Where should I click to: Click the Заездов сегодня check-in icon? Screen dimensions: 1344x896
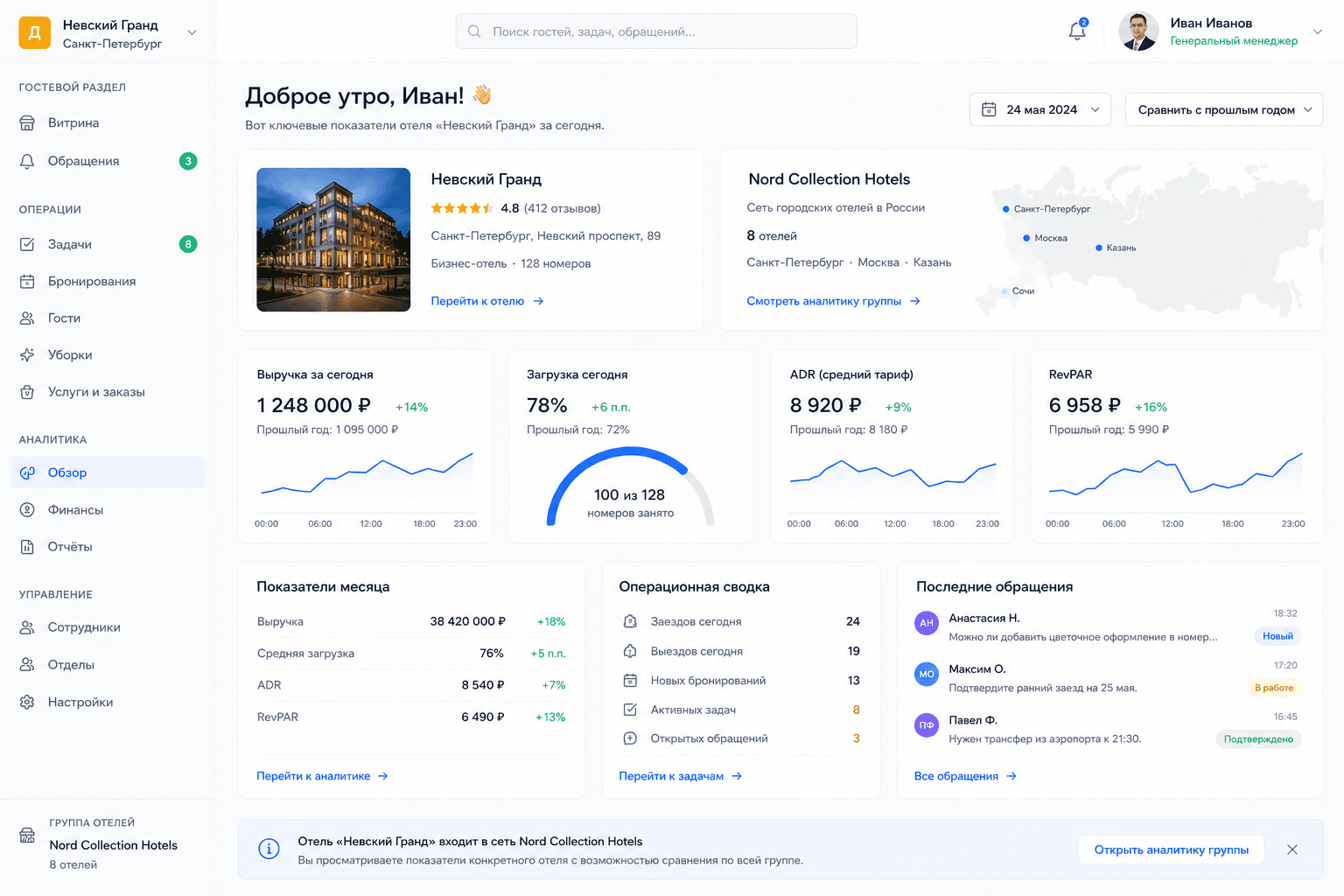pyautogui.click(x=630, y=621)
